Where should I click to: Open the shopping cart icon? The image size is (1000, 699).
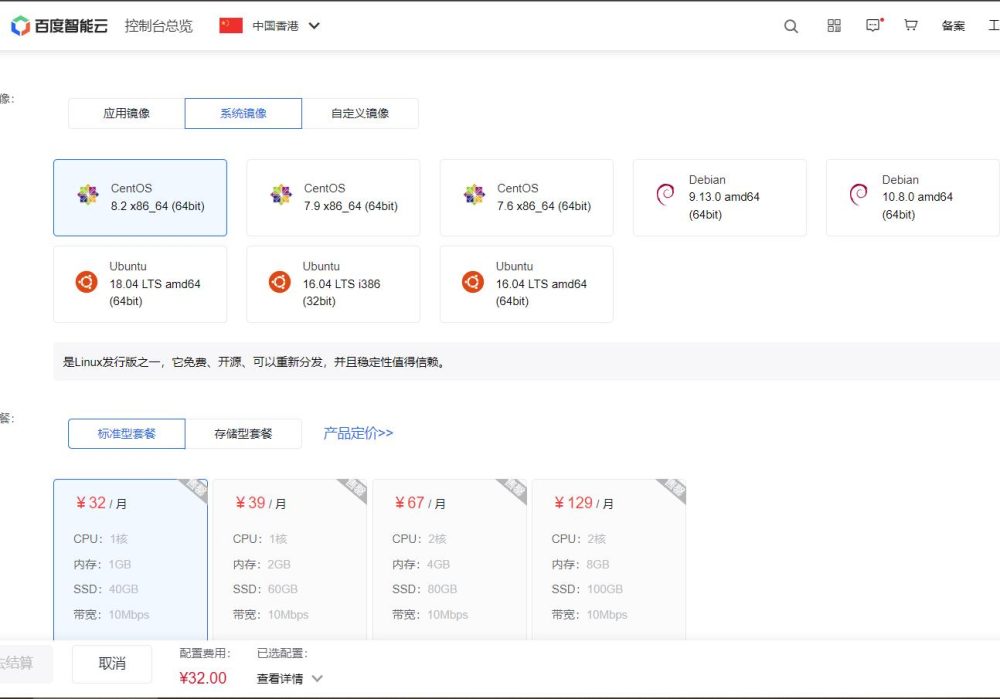(x=911, y=25)
